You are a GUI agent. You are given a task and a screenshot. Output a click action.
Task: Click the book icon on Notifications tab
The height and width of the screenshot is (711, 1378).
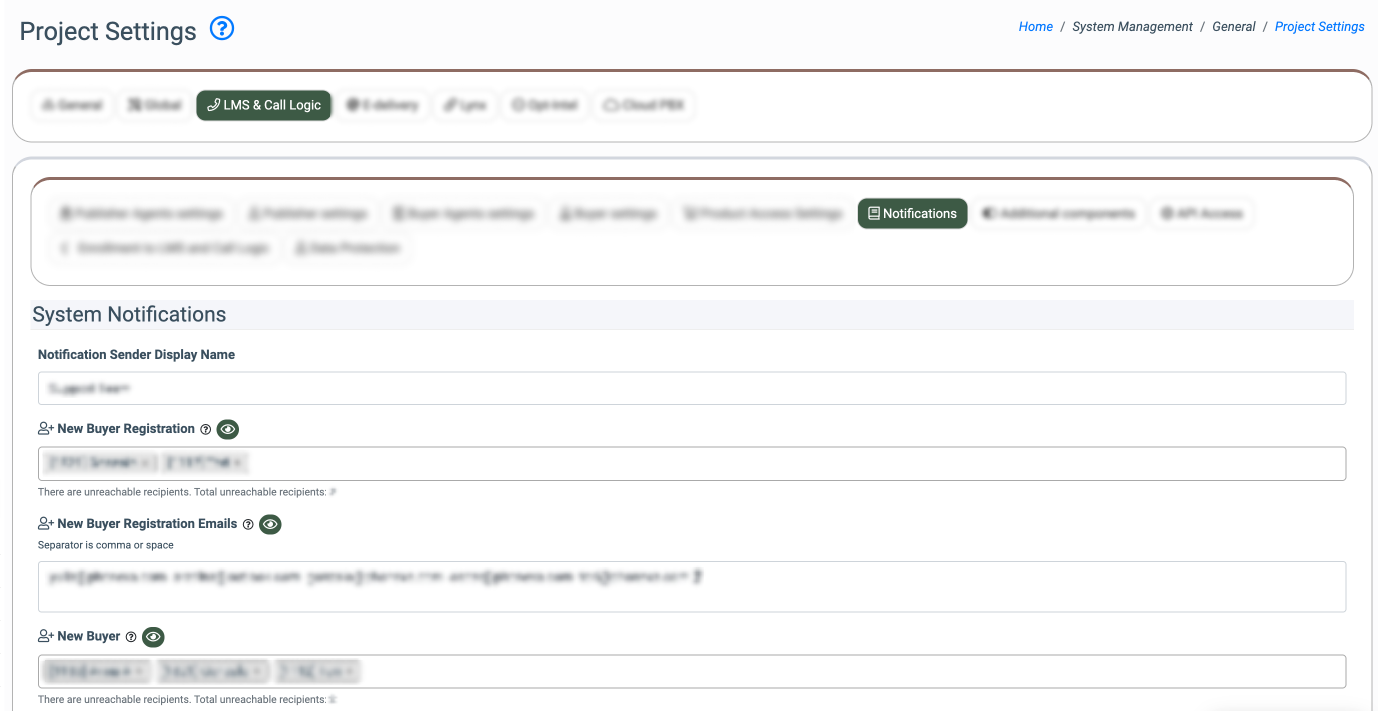874,214
